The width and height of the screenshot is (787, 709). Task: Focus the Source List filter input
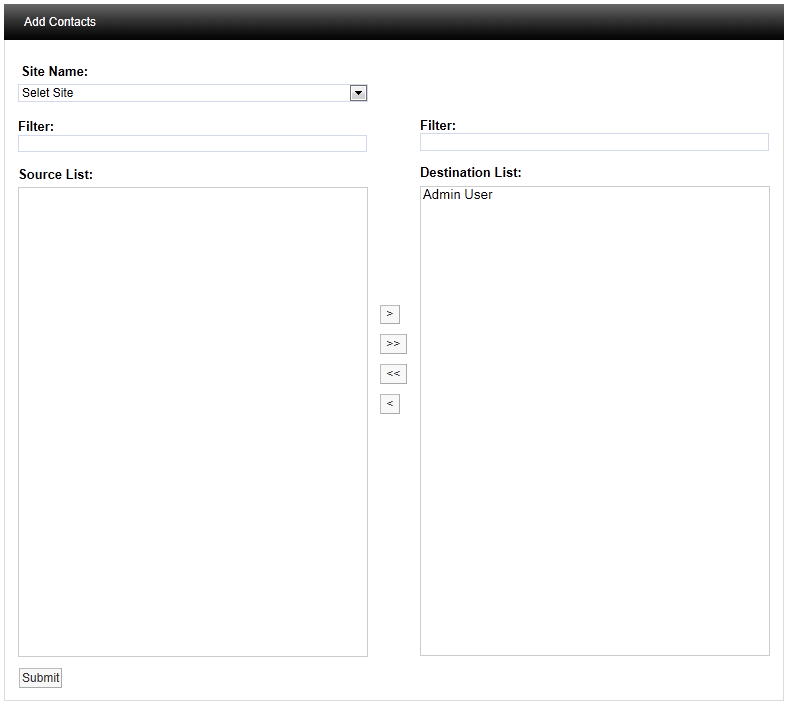192,144
